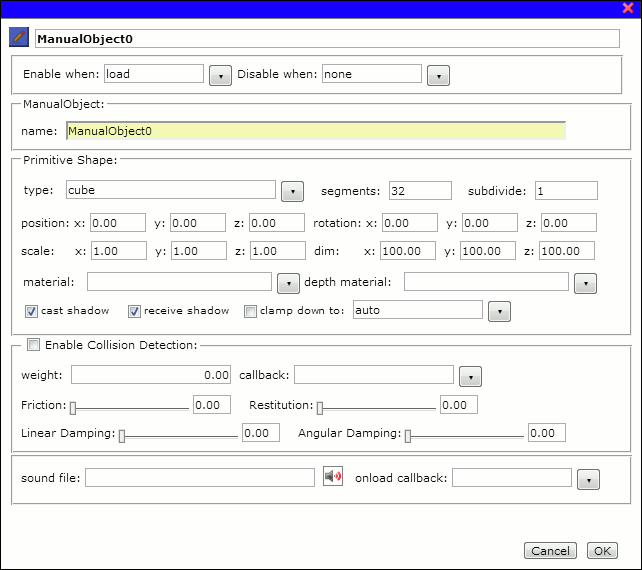The height and width of the screenshot is (570, 642).
Task: Click the Angular Damping value box
Action: (x=547, y=433)
